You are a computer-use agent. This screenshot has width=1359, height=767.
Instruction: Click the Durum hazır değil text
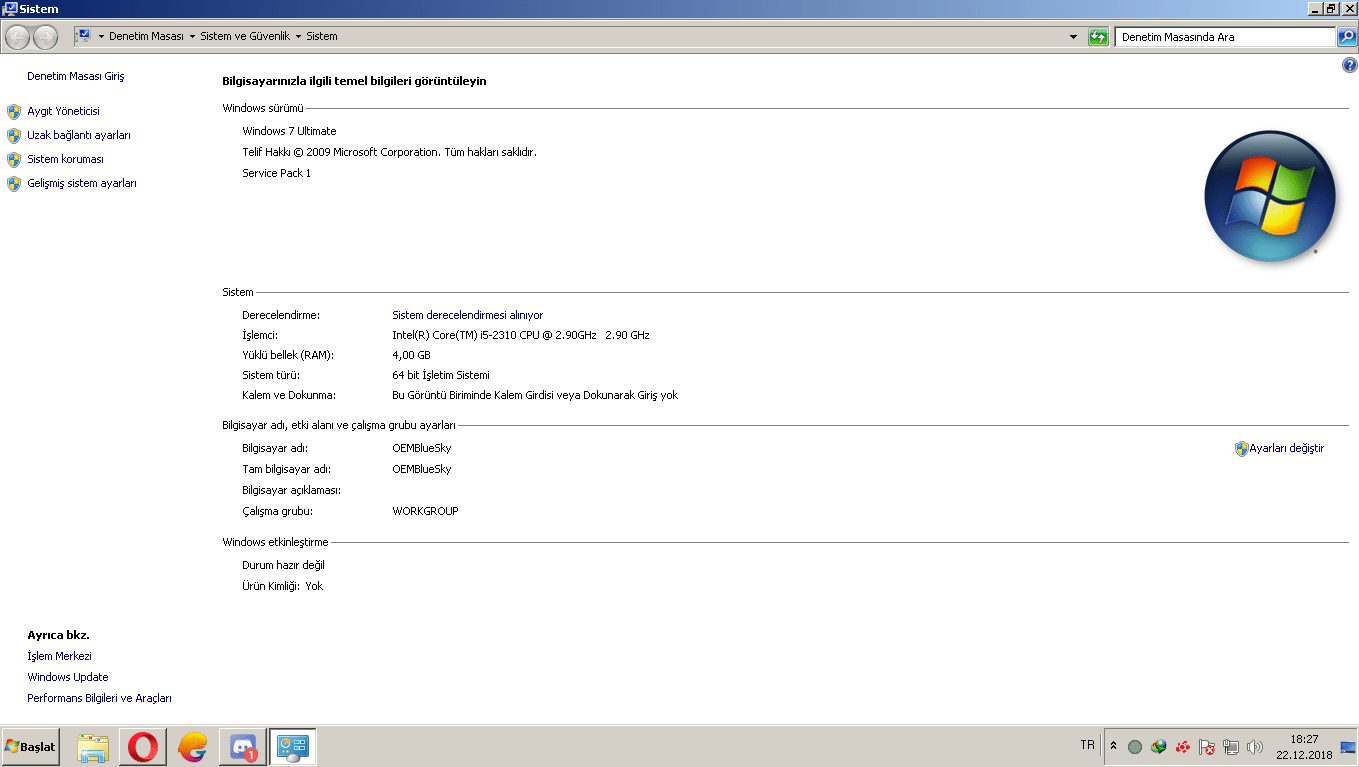click(x=283, y=565)
